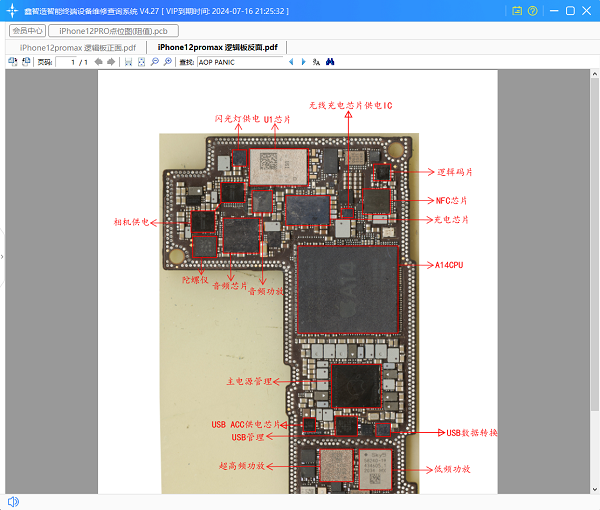Click the search field containing AOP PANIC
Viewport: 600px width, 510px height.
(x=240, y=62)
